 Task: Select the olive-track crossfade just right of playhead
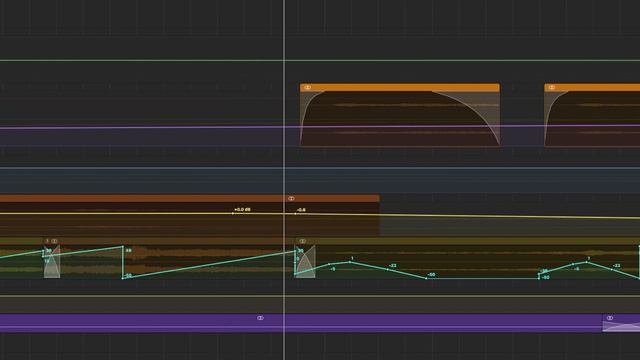pyautogui.click(x=305, y=262)
